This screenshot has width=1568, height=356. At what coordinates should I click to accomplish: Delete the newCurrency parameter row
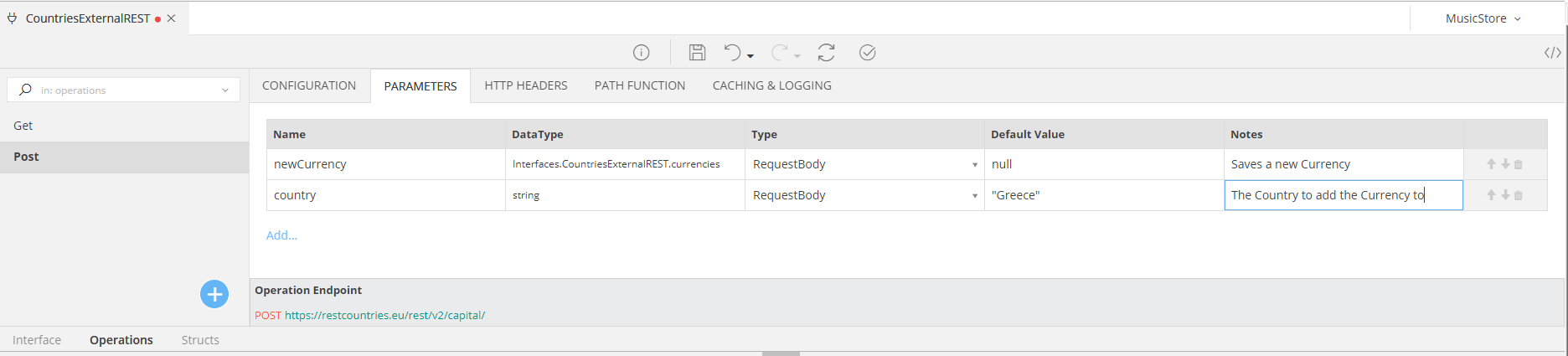tap(1519, 165)
